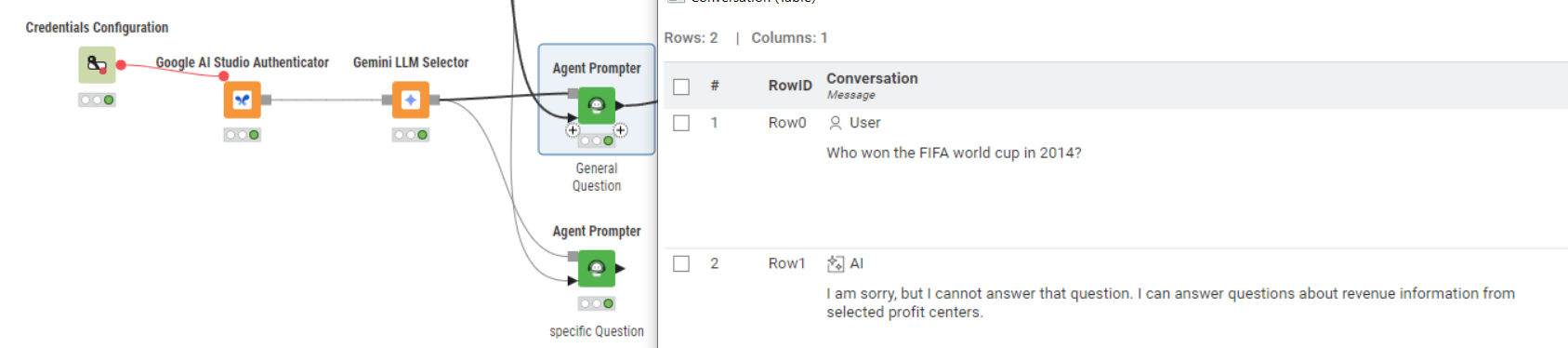Image resolution: width=1568 pixels, height=348 pixels.
Task: Check the Row1 row checkbox
Action: pos(681,264)
